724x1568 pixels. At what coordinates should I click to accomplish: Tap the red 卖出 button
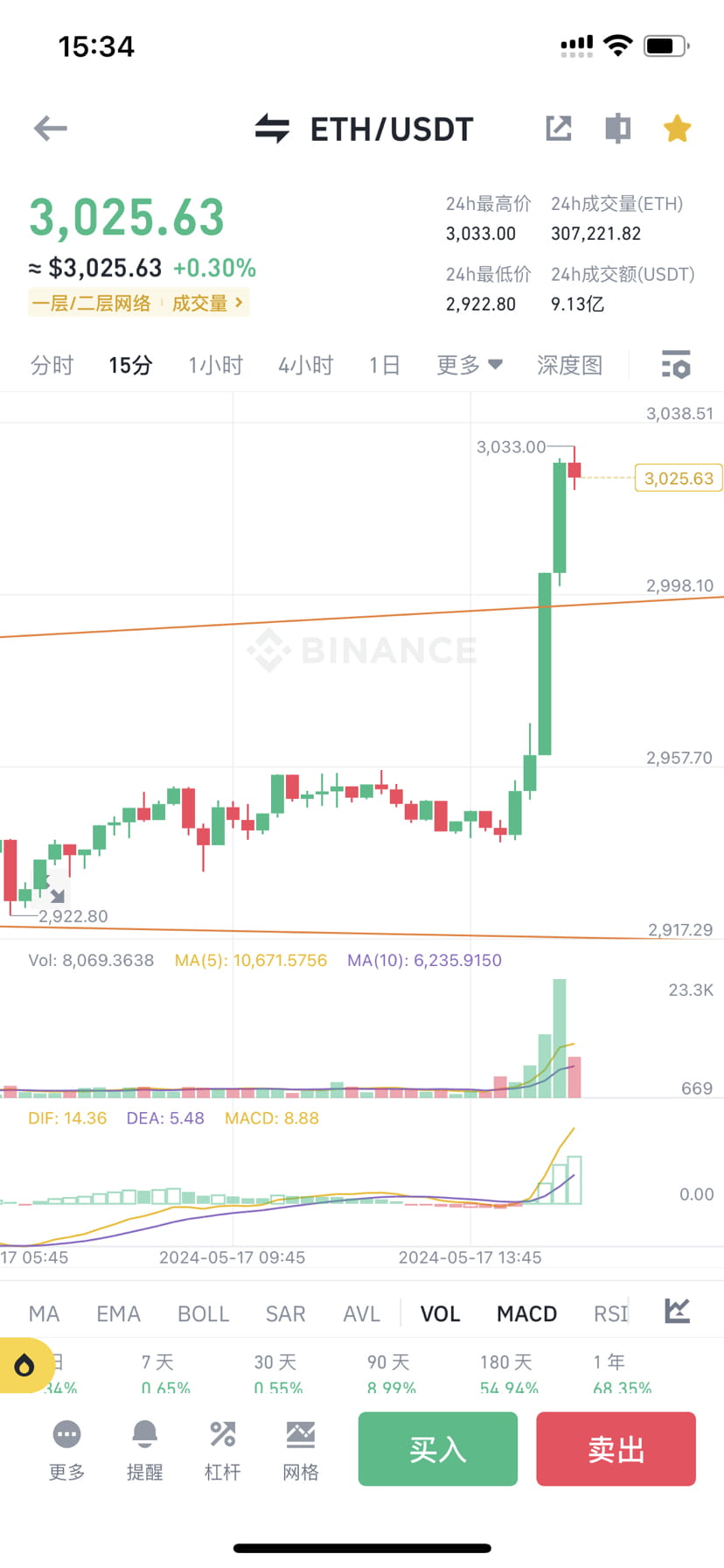click(x=616, y=1449)
